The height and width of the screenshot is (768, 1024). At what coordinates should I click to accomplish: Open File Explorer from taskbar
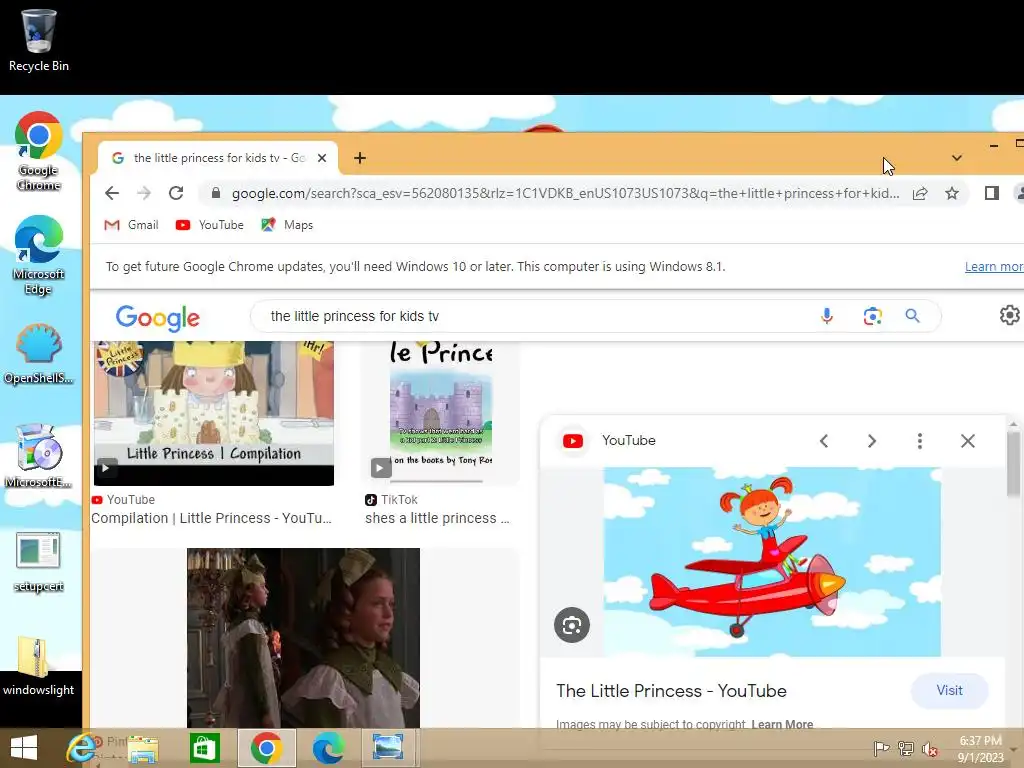pyautogui.click(x=143, y=748)
